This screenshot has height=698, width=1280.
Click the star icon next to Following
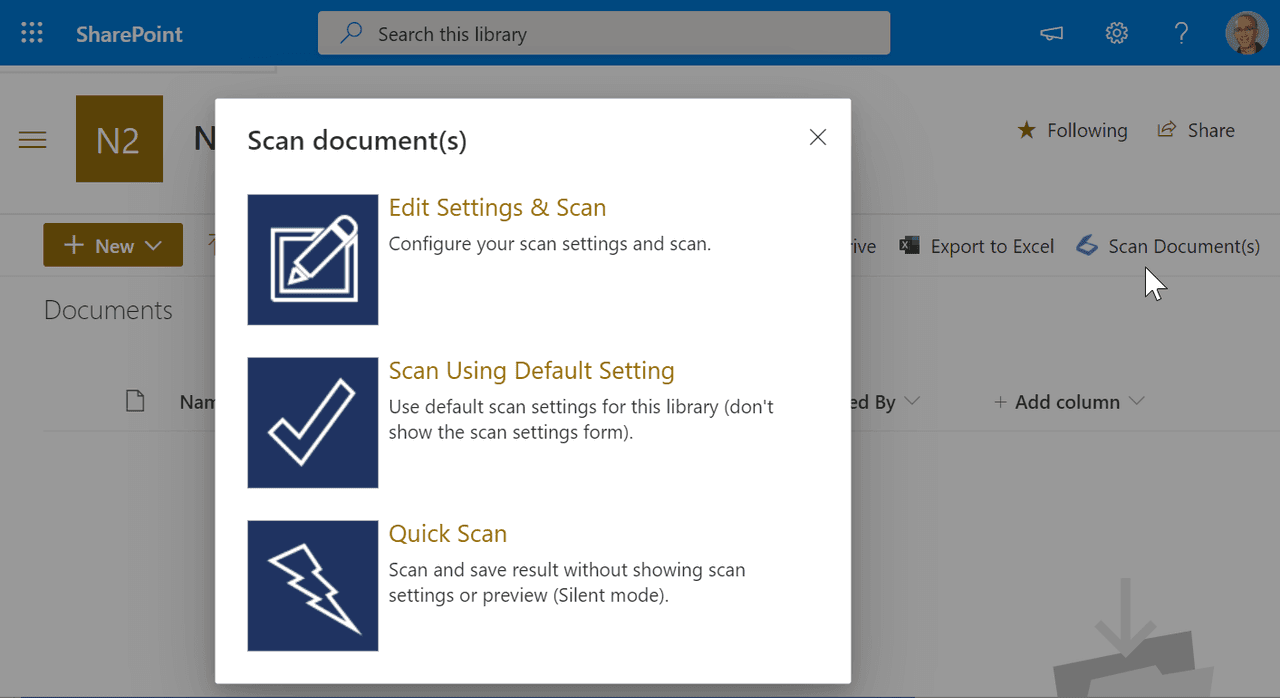coord(1026,130)
